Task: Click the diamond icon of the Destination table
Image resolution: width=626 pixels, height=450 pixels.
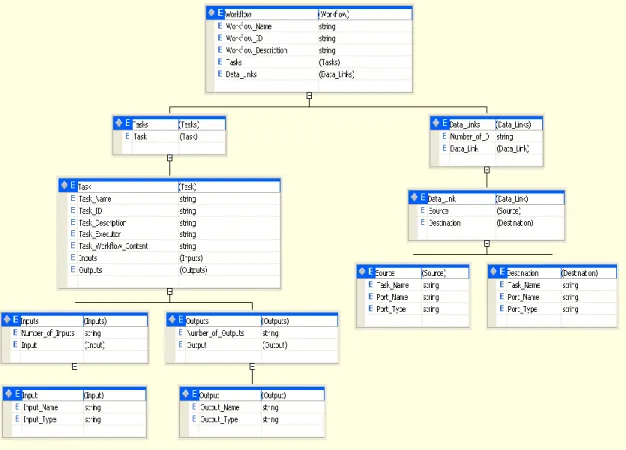Action: tap(493, 272)
